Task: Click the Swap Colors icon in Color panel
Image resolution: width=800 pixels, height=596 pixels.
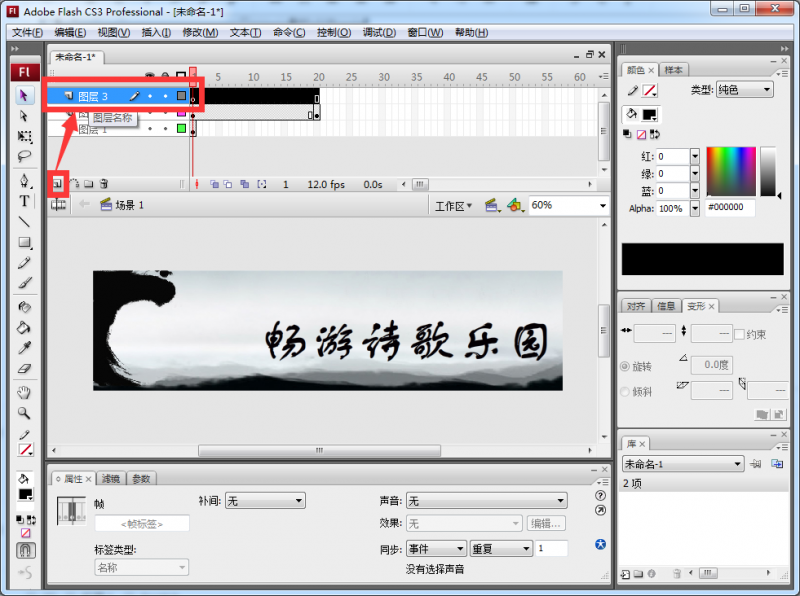Action: tap(655, 134)
